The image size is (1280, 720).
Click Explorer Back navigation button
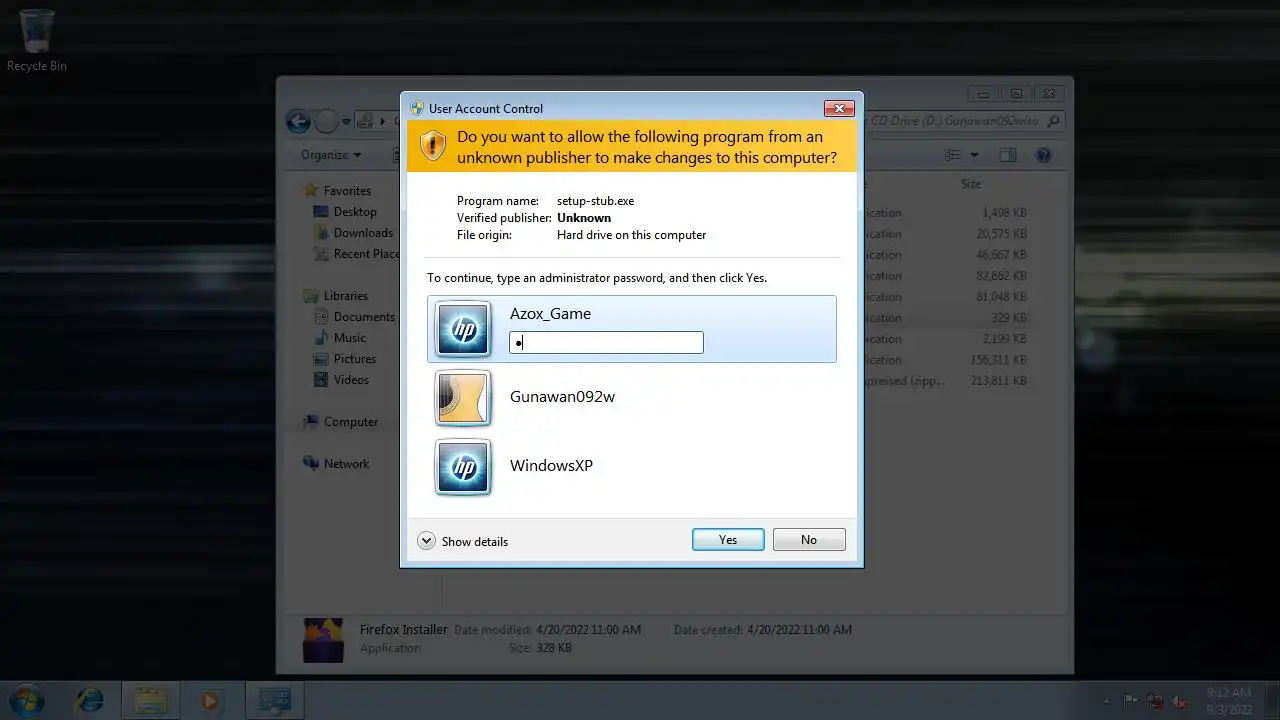[x=298, y=122]
